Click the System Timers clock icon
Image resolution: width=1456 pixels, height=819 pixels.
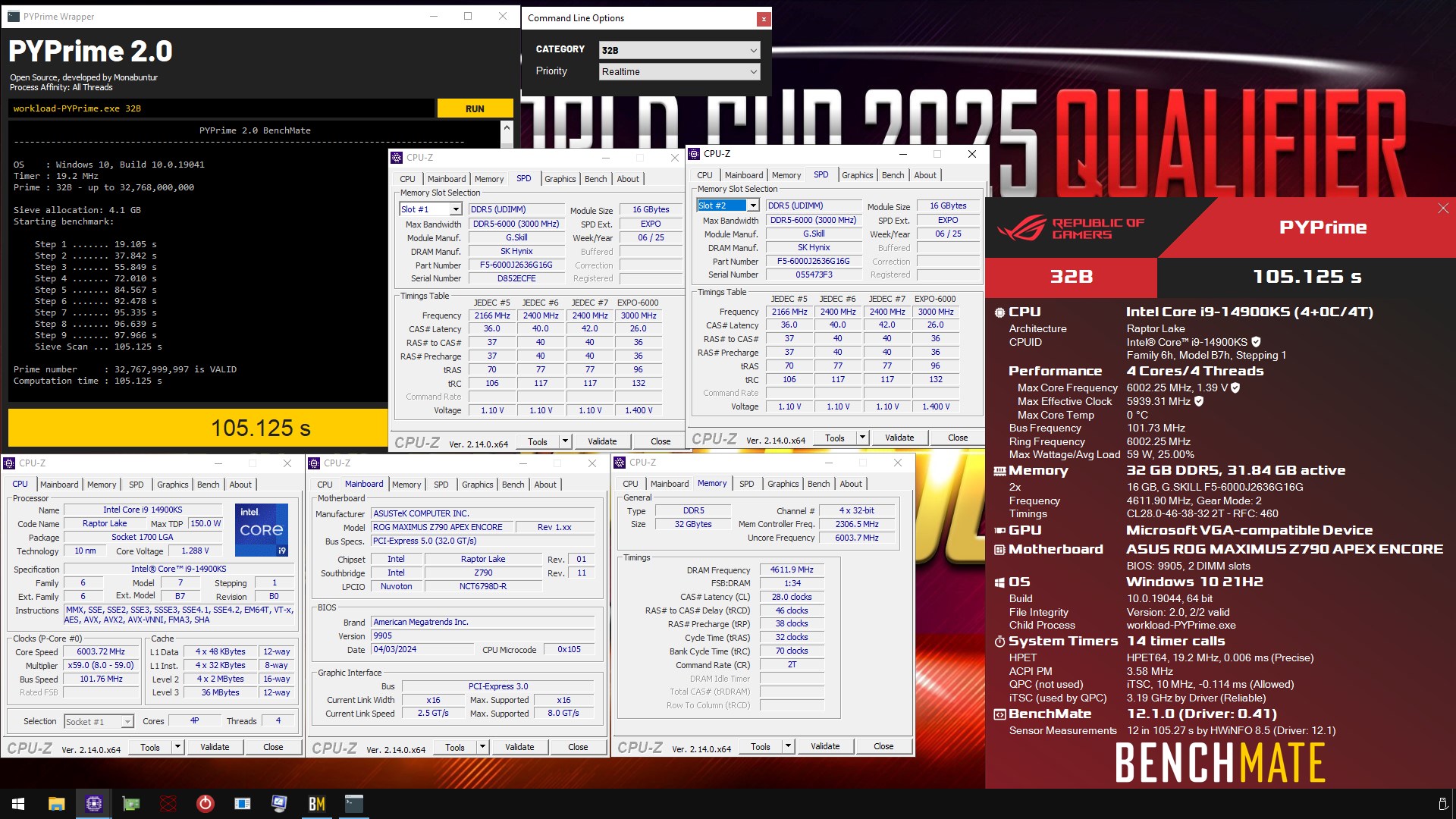coord(999,642)
